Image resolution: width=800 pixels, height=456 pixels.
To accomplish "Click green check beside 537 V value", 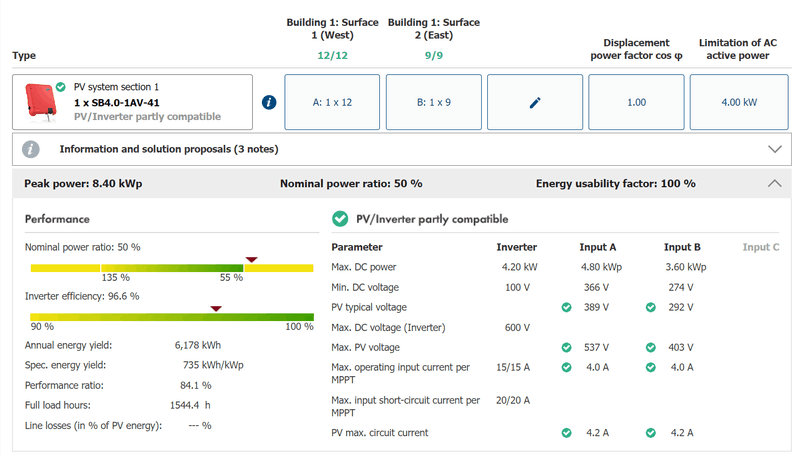I will tap(567, 347).
